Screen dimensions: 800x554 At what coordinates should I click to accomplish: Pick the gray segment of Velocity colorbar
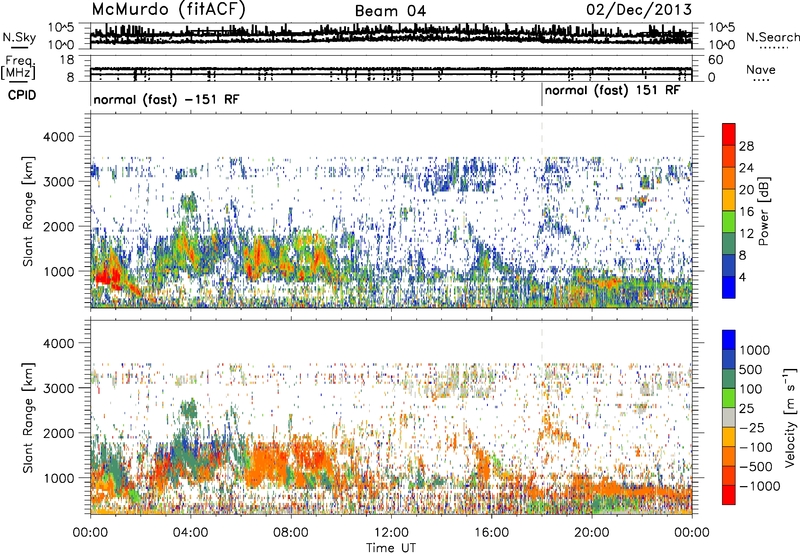coord(729,418)
